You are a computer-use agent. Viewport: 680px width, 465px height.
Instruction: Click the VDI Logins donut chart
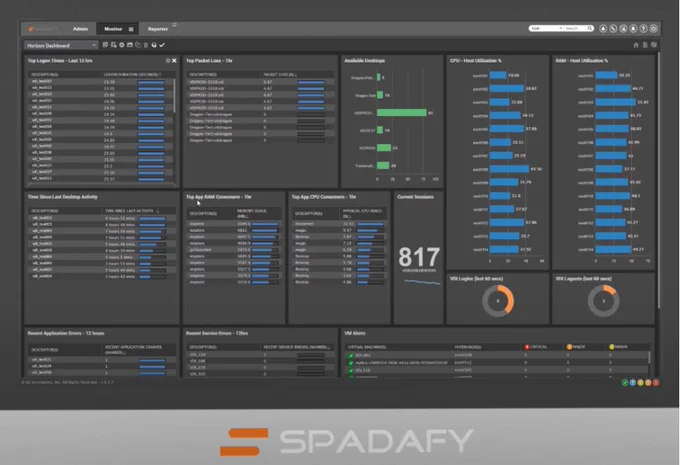pos(498,301)
